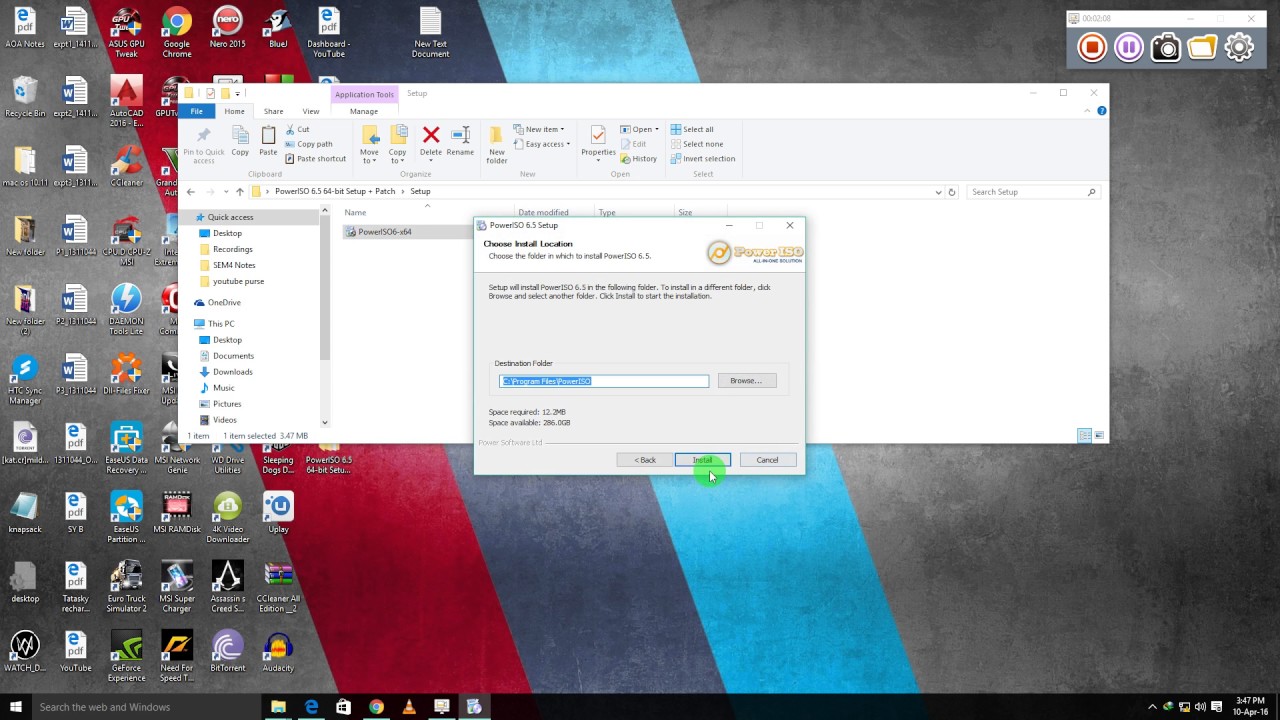The width and height of the screenshot is (1280, 720).
Task: Select the Recycle Bin desktop icon
Action: [x=25, y=98]
